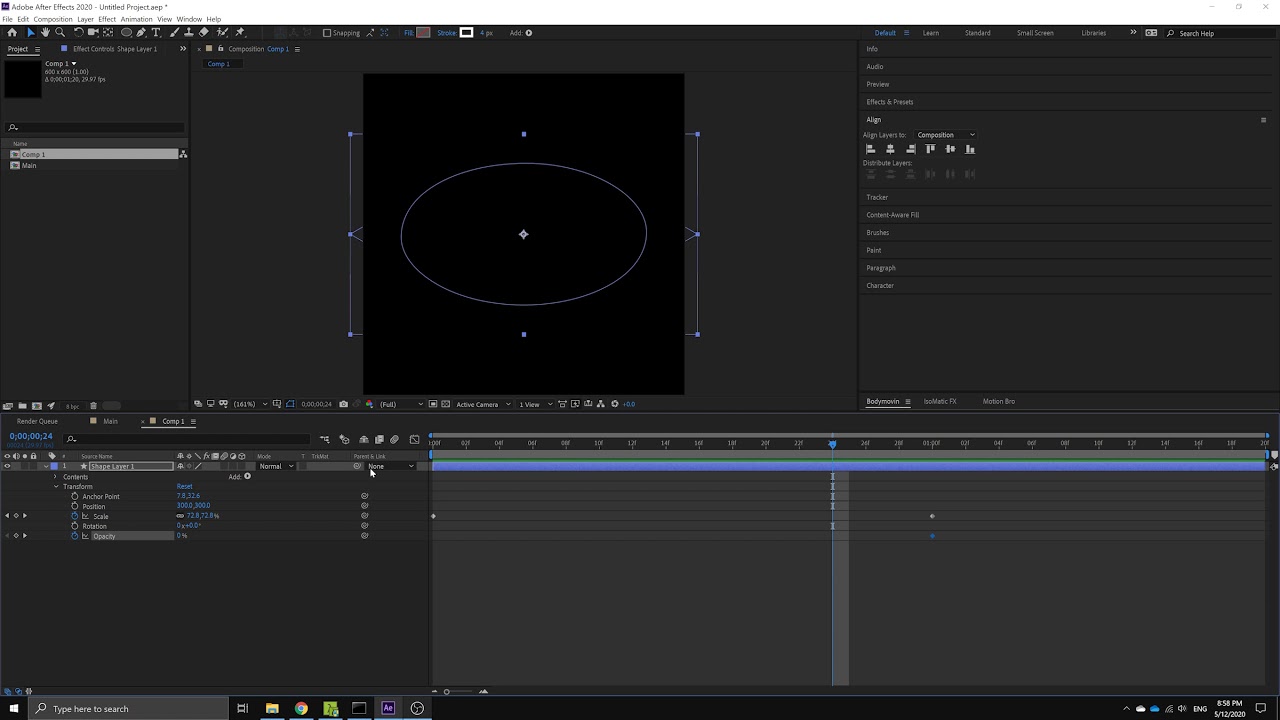This screenshot has height=720, width=1280.
Task: Align layers horizontally centered
Action: 890,149
